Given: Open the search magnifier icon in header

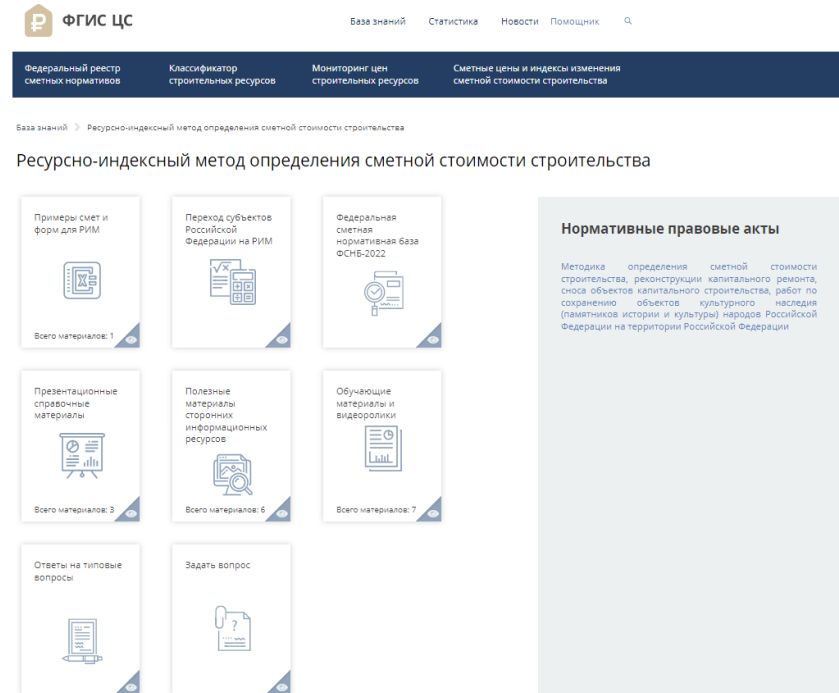Looking at the screenshot, I should [628, 21].
